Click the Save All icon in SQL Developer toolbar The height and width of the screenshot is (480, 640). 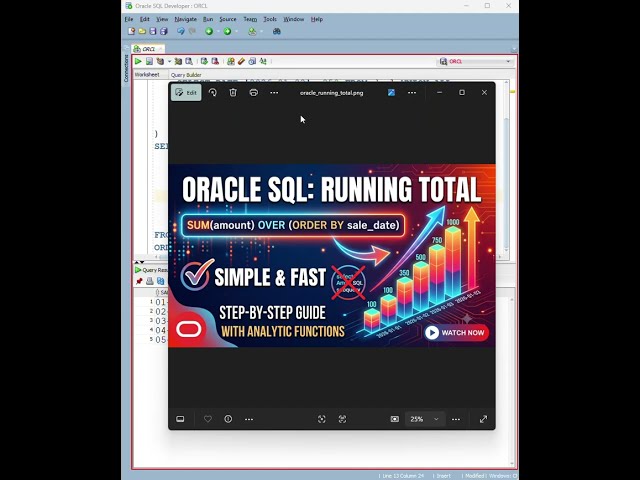[164, 31]
